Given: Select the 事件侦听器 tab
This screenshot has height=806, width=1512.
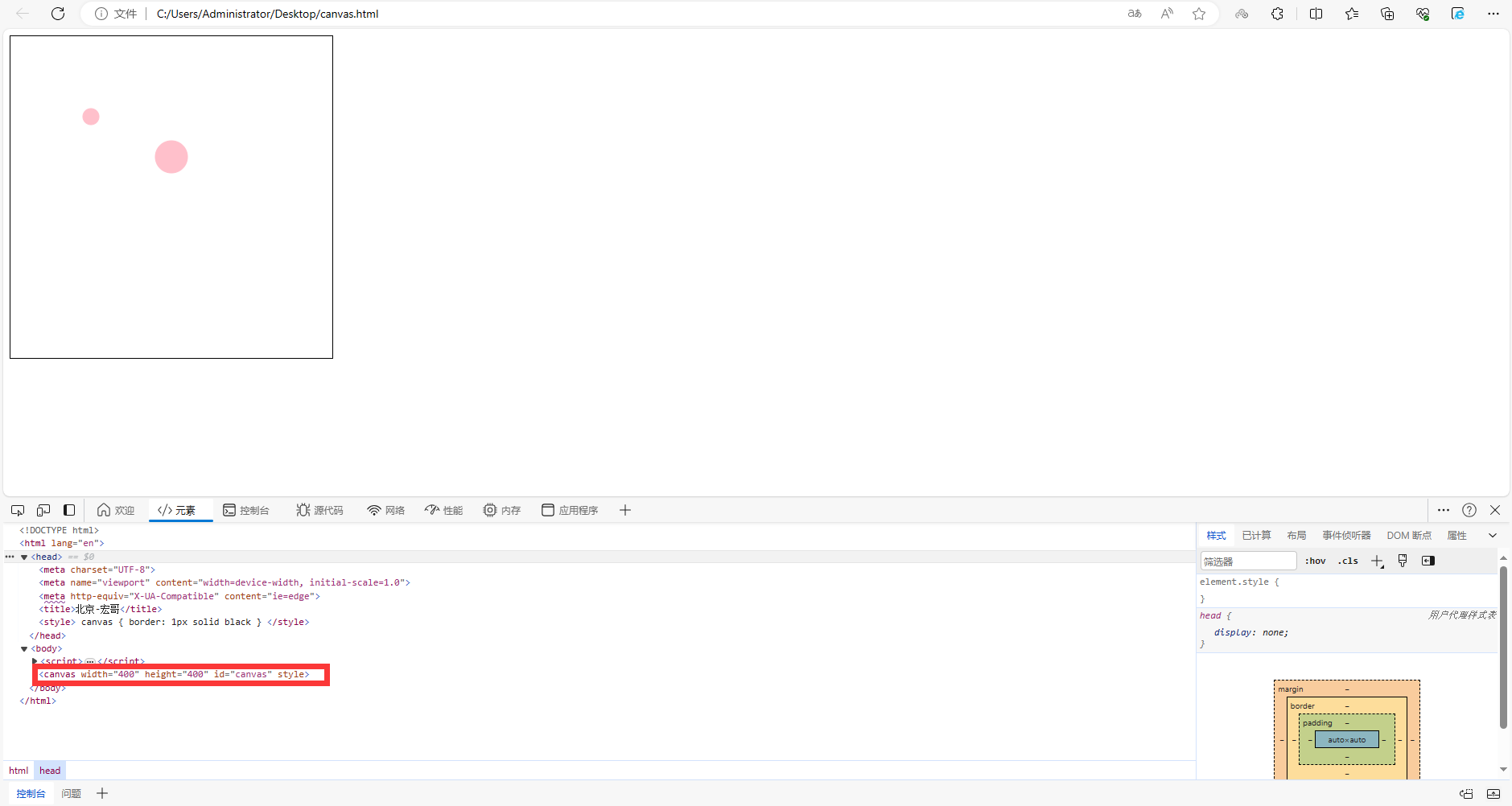Looking at the screenshot, I should (x=1346, y=535).
